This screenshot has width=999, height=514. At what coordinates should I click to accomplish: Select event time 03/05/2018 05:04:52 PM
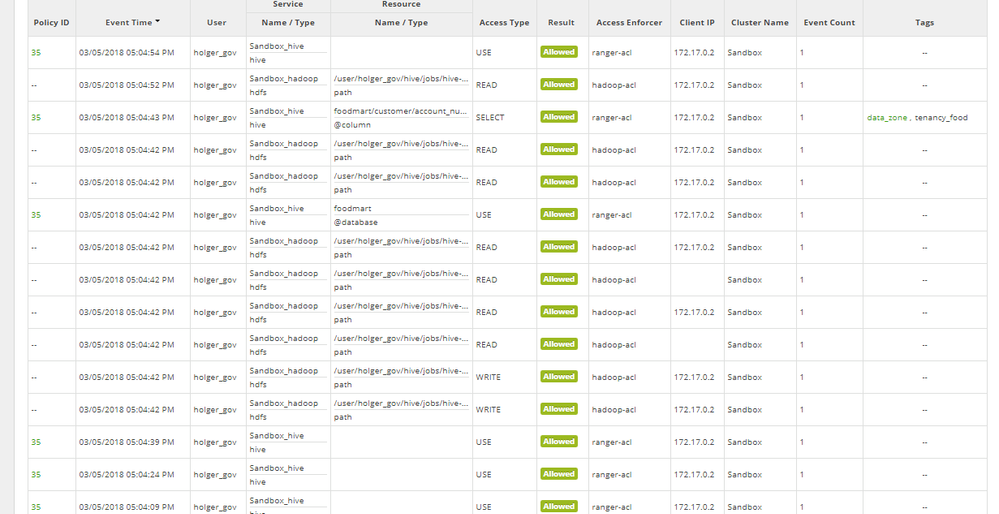[x=126, y=85]
